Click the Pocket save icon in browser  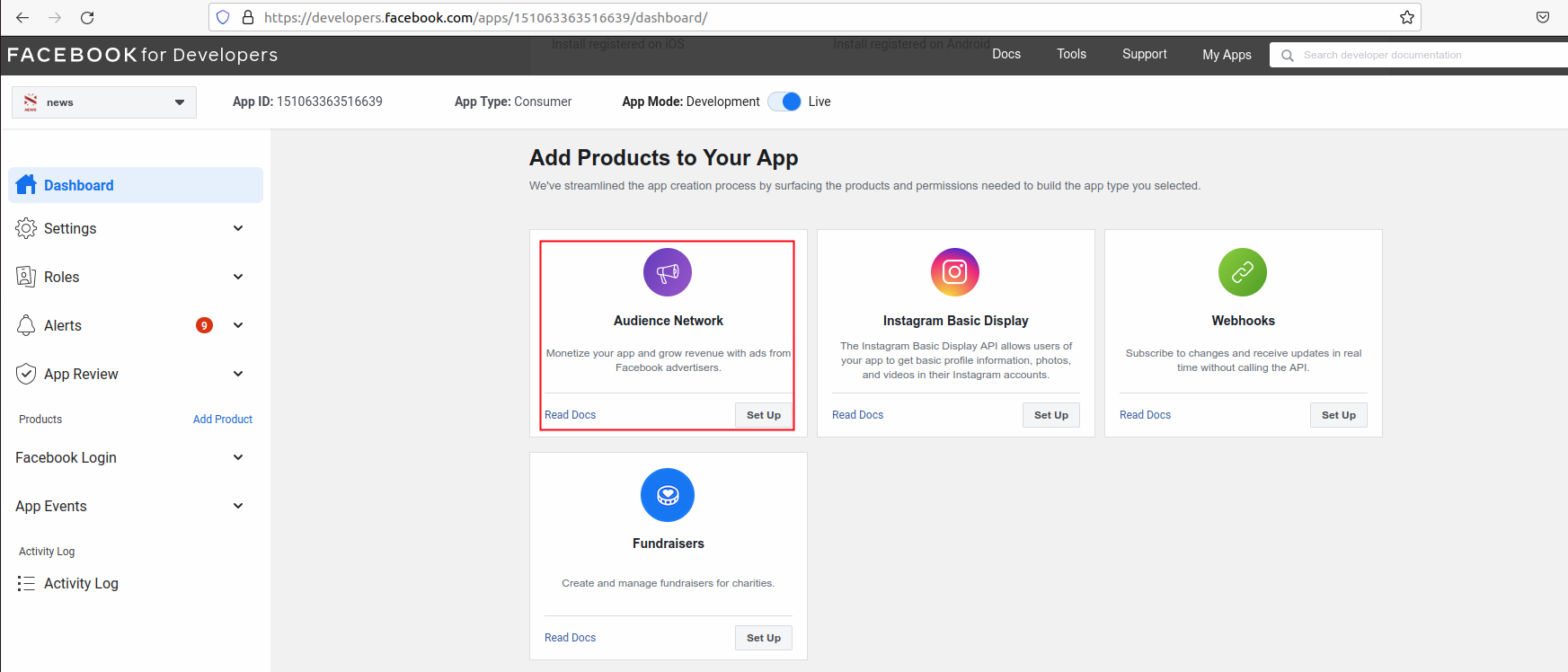(1543, 18)
